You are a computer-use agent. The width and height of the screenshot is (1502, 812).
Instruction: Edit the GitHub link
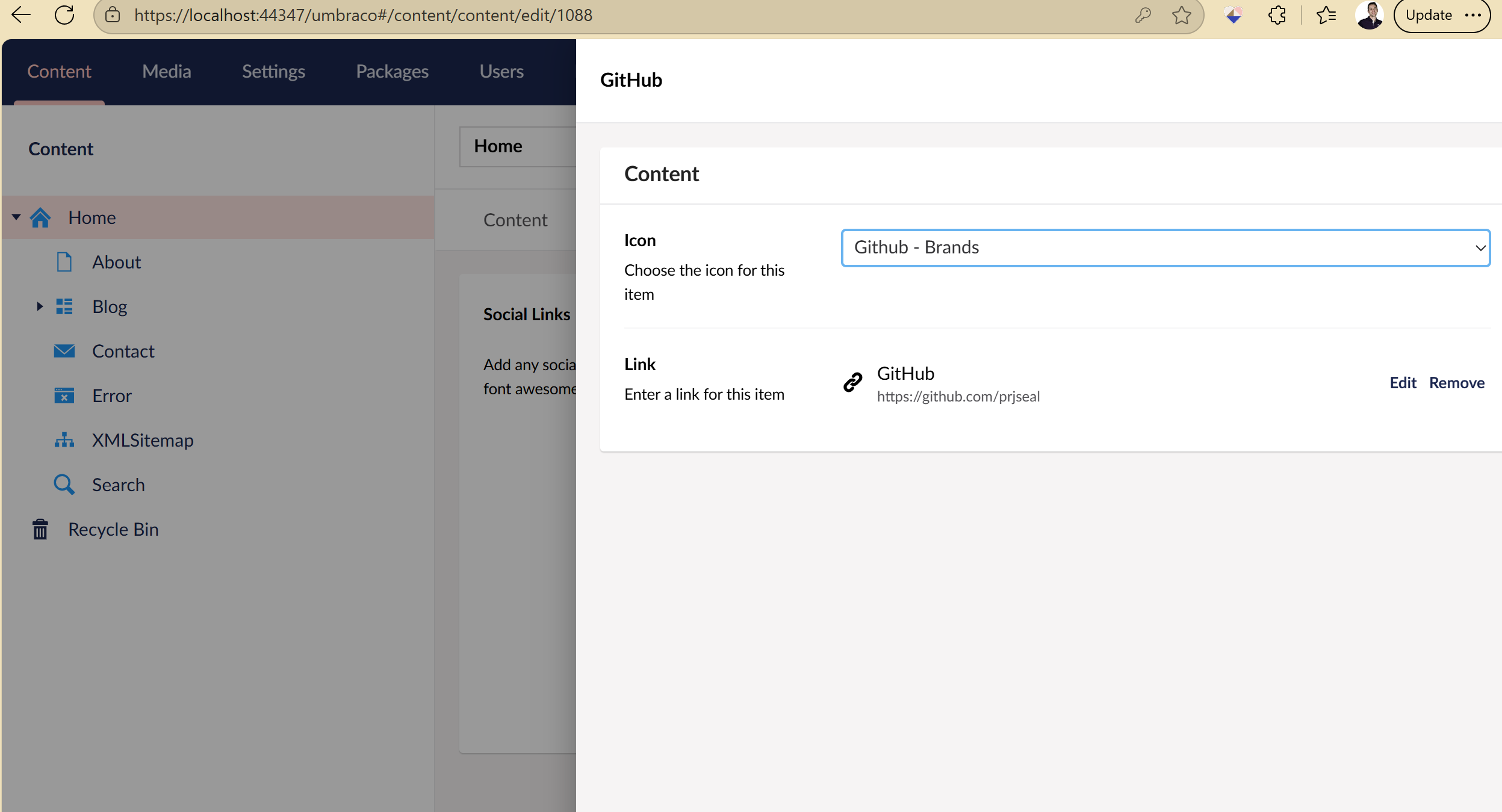click(1402, 383)
